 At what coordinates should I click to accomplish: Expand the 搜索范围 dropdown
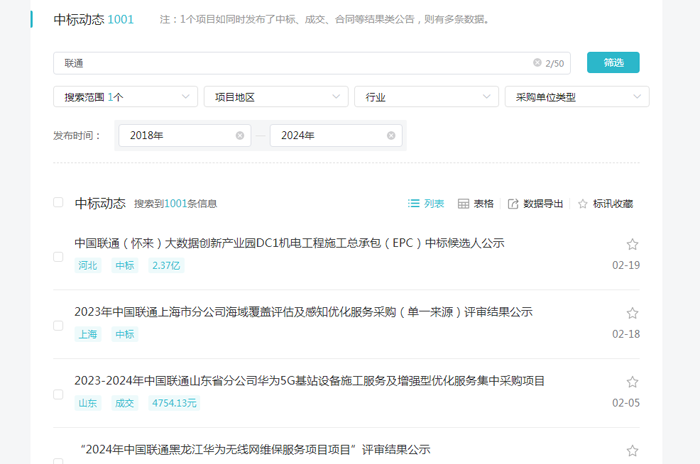125,97
